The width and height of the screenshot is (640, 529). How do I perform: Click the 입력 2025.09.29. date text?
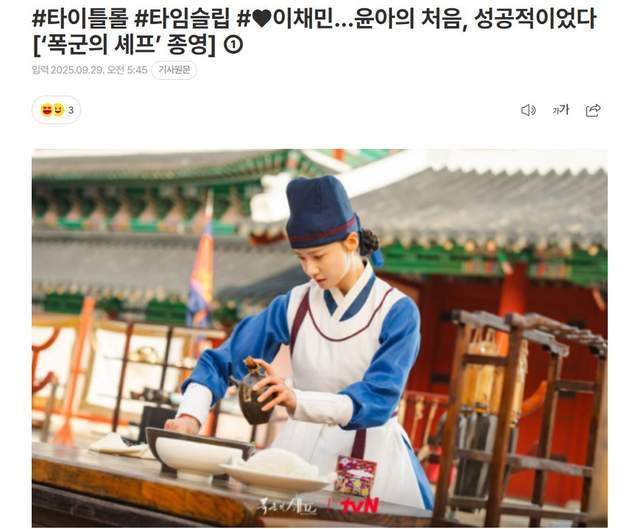[x=69, y=70]
